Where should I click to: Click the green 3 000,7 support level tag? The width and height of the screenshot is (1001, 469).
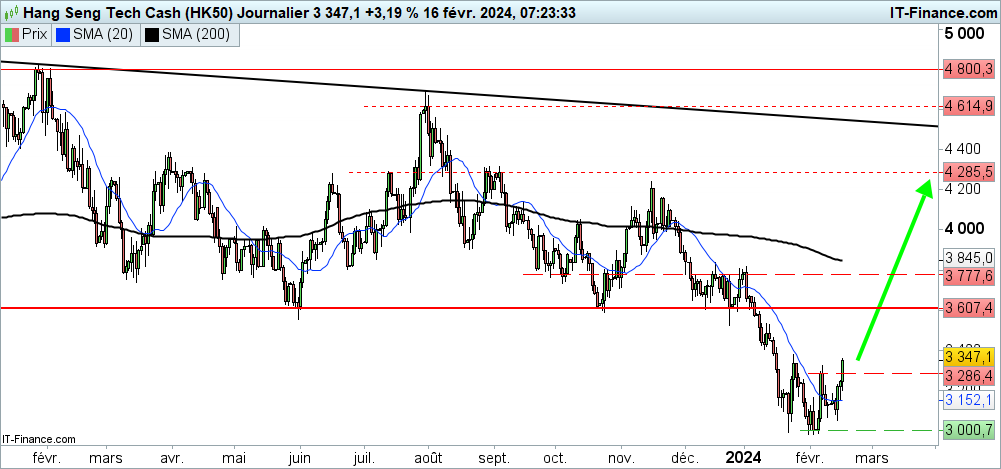coord(968,430)
